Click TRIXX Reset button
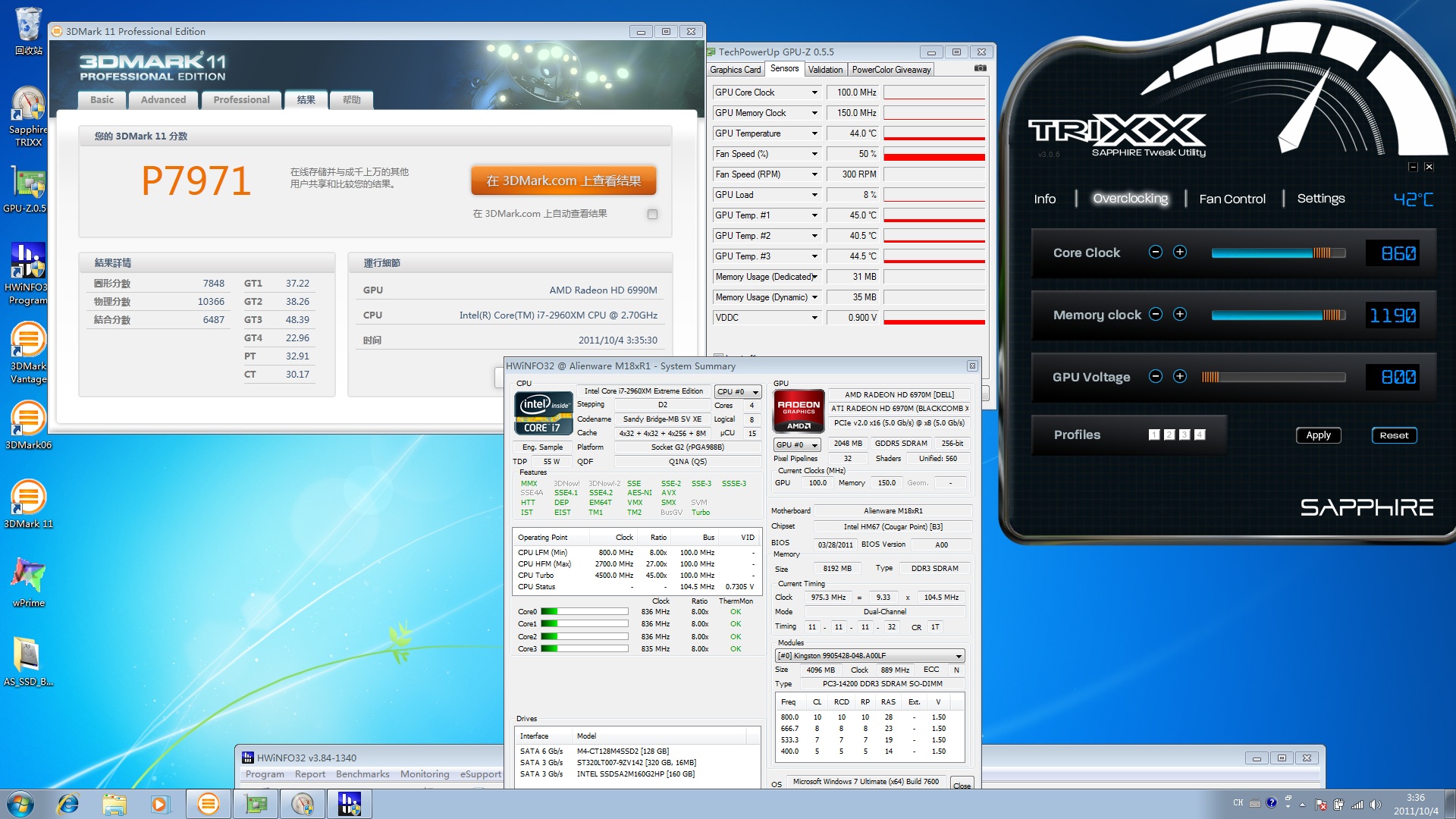The width and height of the screenshot is (1456, 819). (1394, 435)
